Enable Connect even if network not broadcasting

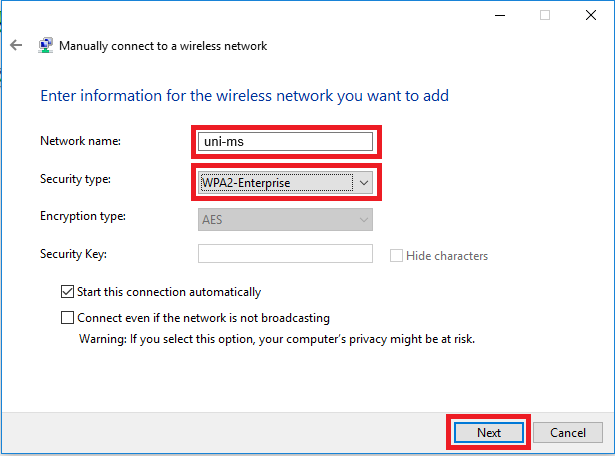click(68, 318)
